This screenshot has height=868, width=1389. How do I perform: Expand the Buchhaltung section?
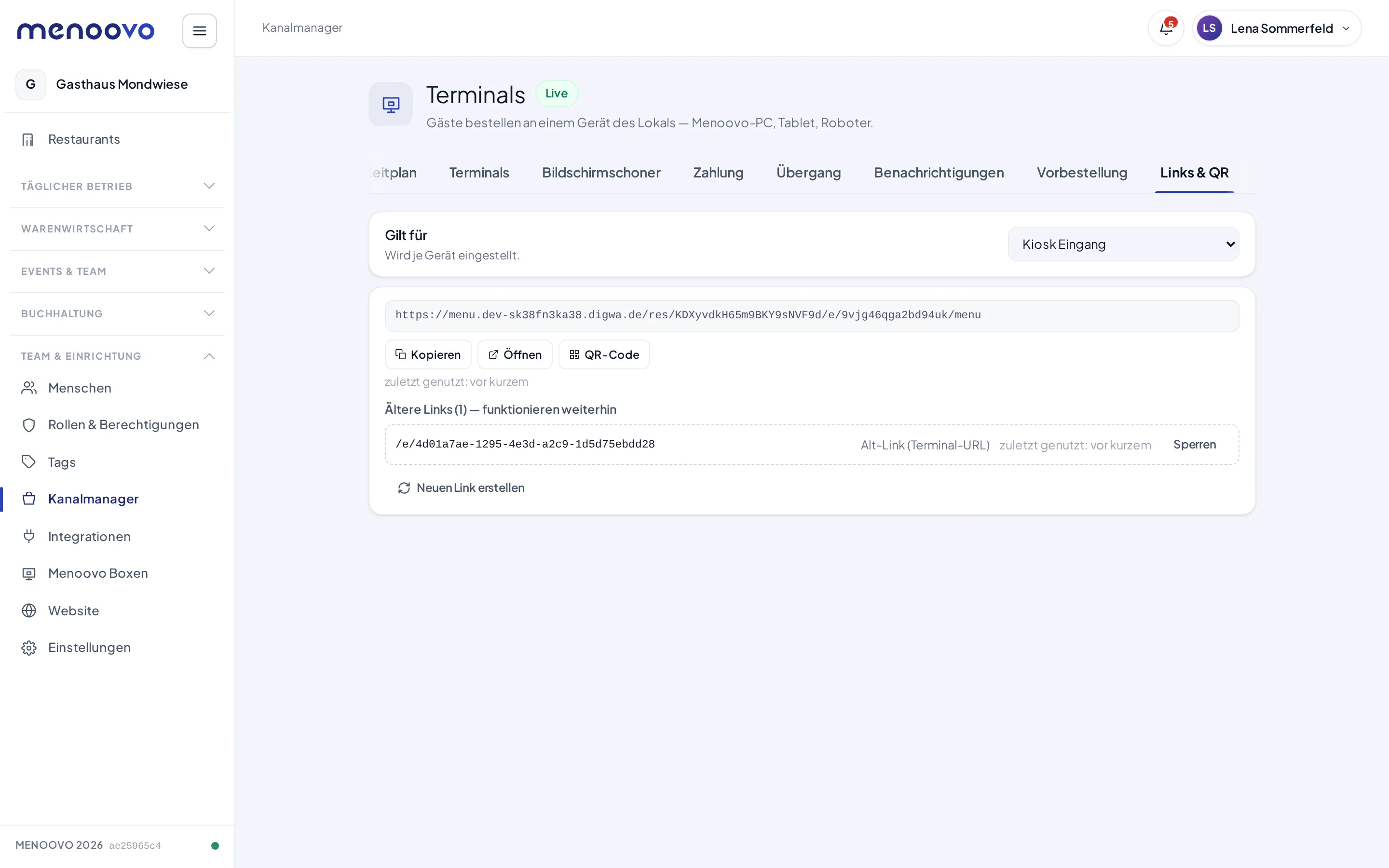pyautogui.click(x=117, y=313)
